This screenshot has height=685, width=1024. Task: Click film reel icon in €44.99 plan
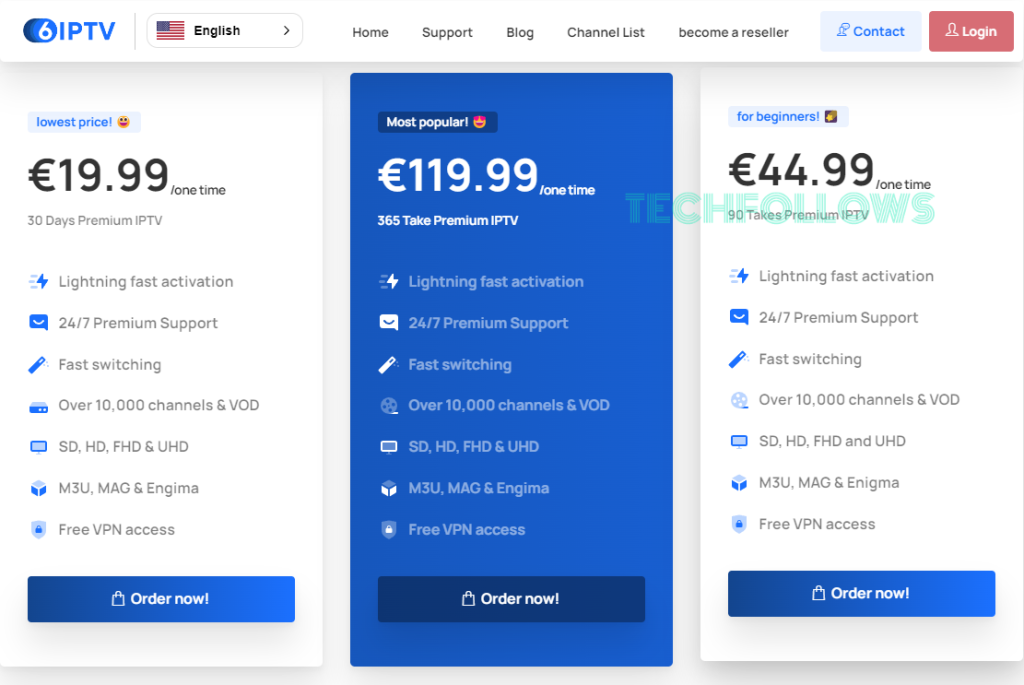click(739, 400)
